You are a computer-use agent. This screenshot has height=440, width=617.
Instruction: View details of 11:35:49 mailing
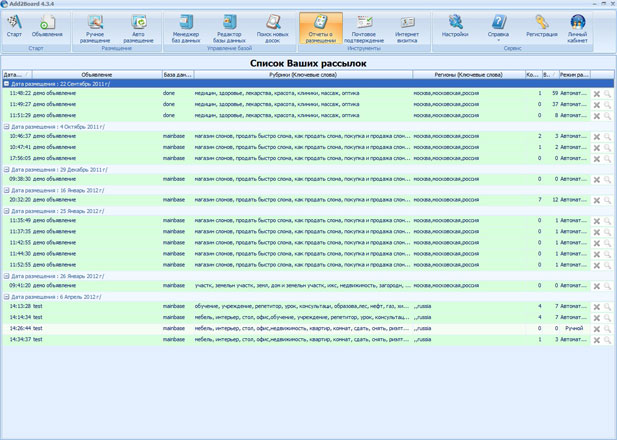click(608, 221)
